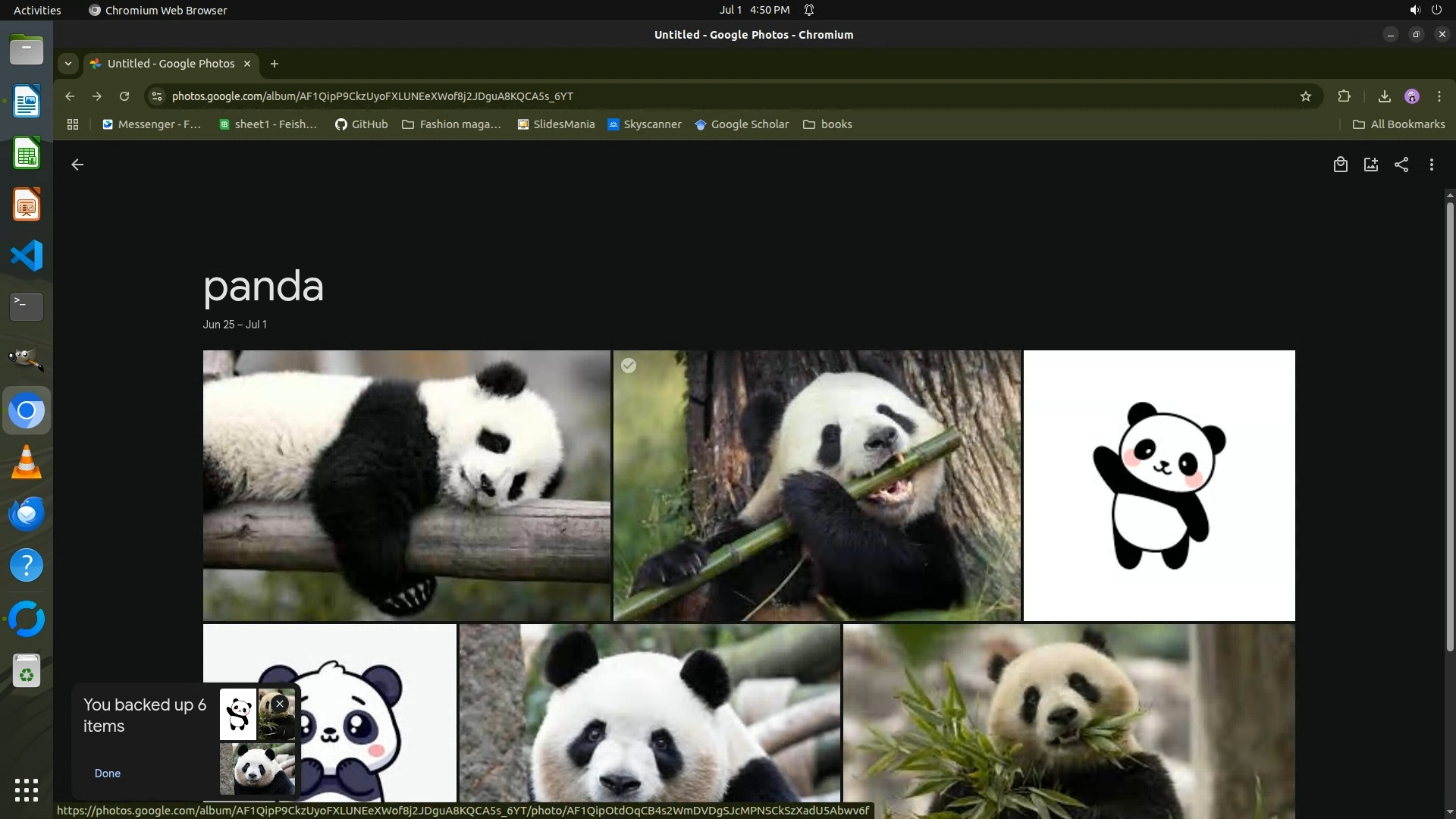Switch to Untitled - Google Photos tab
This screenshot has height=819, width=1456.
pos(171,64)
